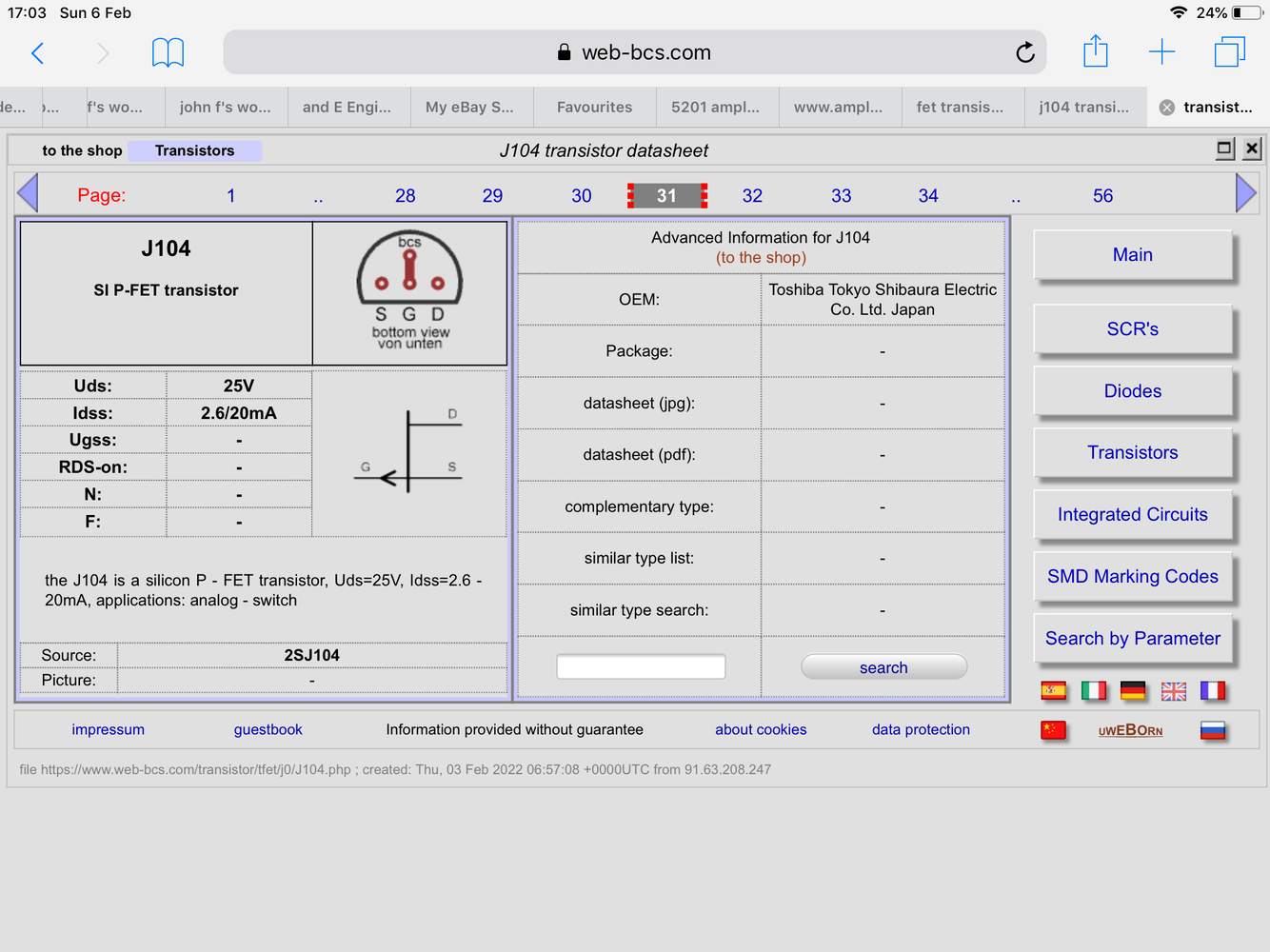Tap the web-bcs.com address bar
The image size is (1270, 952).
[635, 52]
